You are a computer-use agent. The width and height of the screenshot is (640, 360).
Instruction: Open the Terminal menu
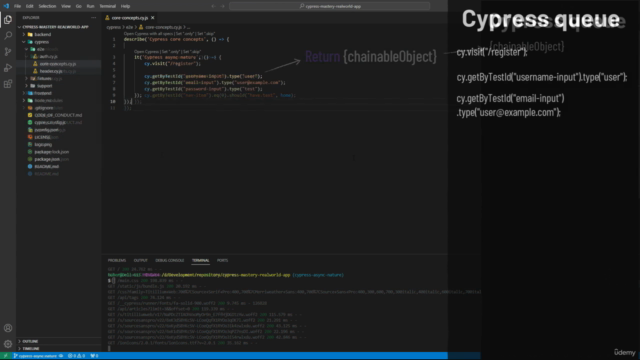[x=107, y=6]
